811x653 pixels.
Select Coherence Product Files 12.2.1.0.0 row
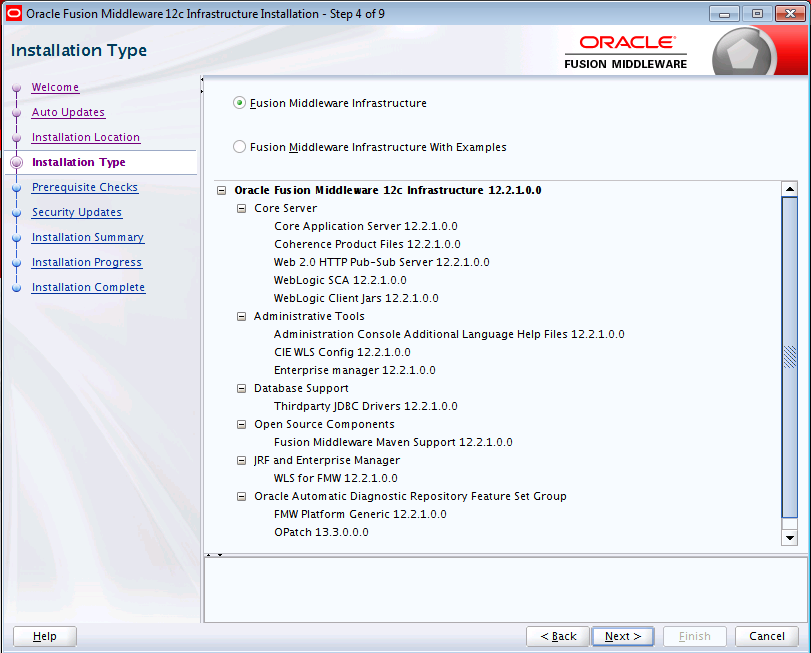[367, 244]
